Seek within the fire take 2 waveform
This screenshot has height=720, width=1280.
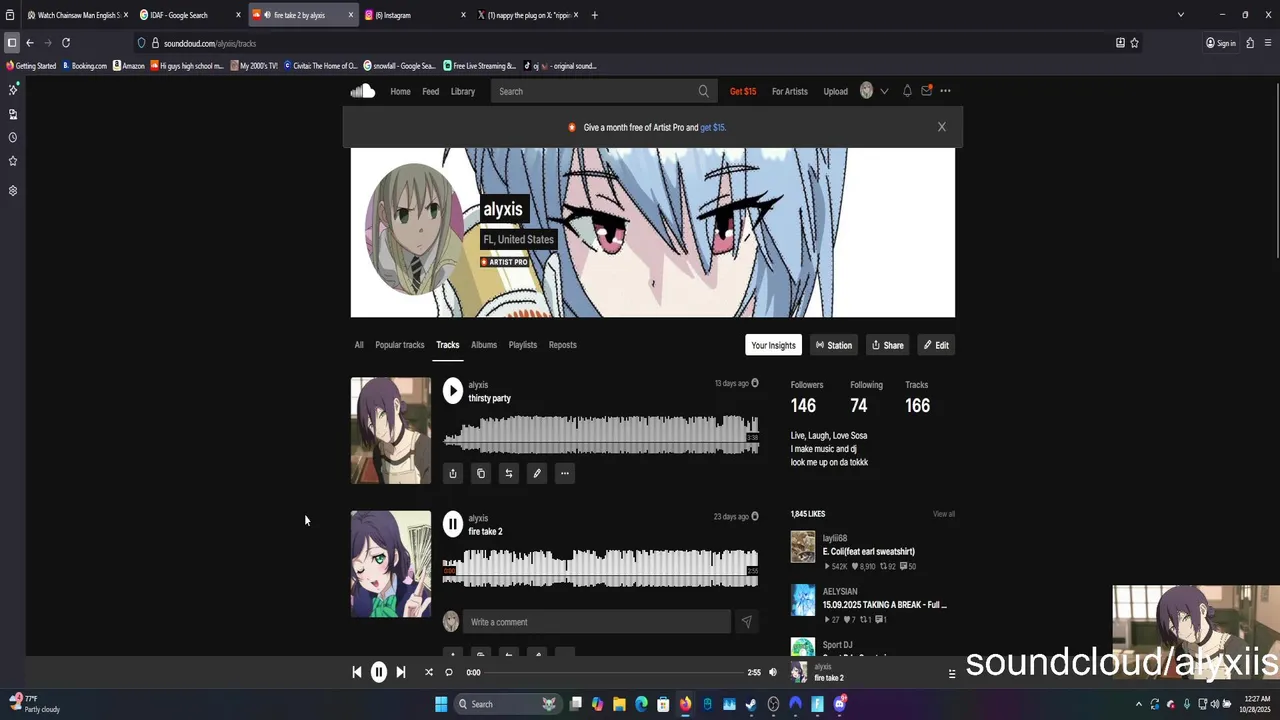pyautogui.click(x=600, y=568)
